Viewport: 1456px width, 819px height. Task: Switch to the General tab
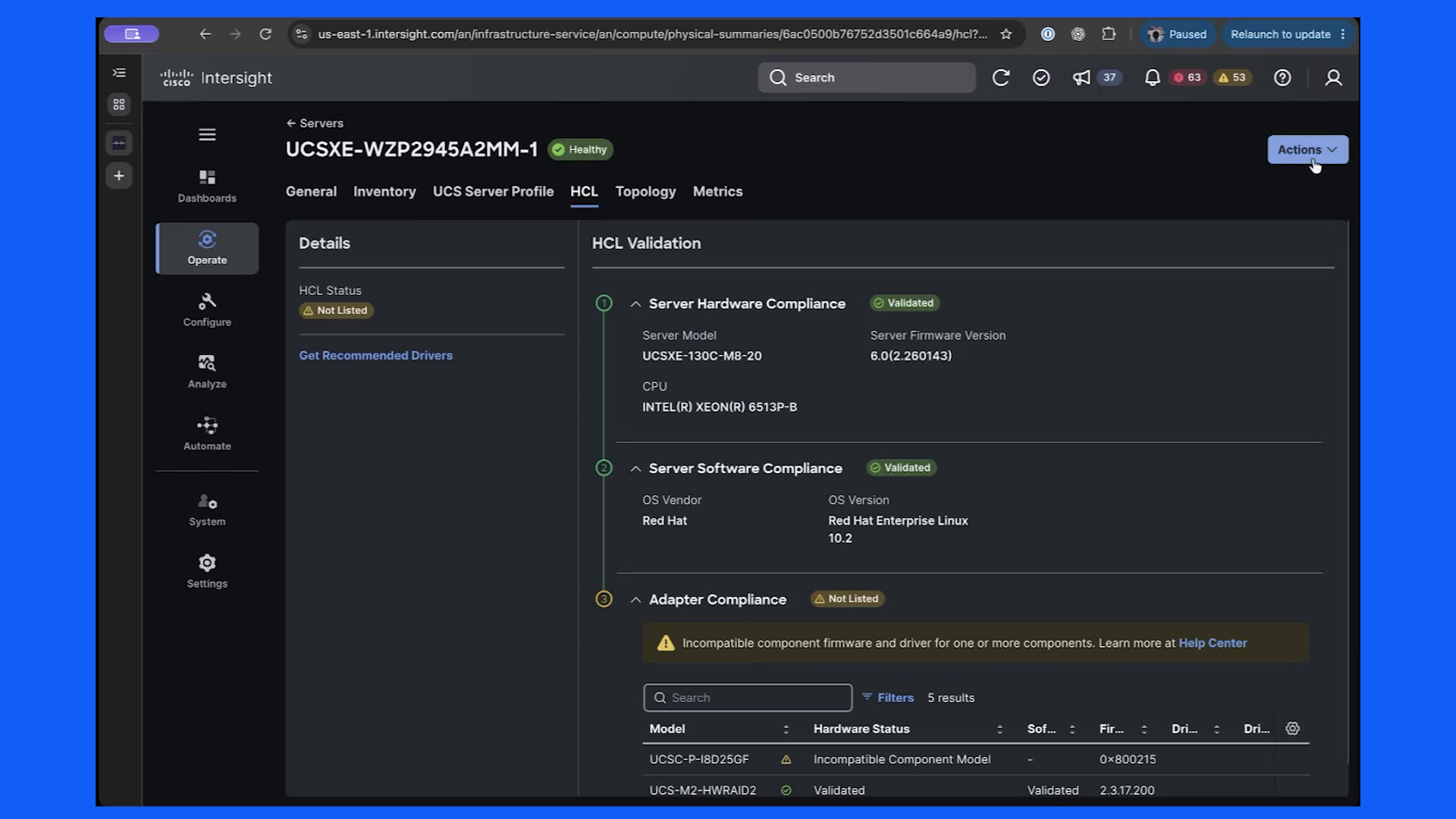(311, 192)
